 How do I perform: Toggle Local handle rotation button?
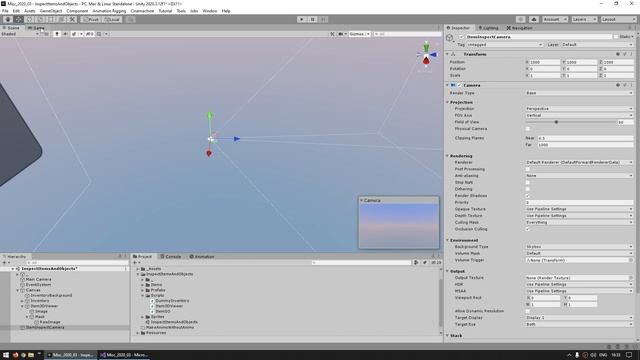pyautogui.click(x=111, y=19)
